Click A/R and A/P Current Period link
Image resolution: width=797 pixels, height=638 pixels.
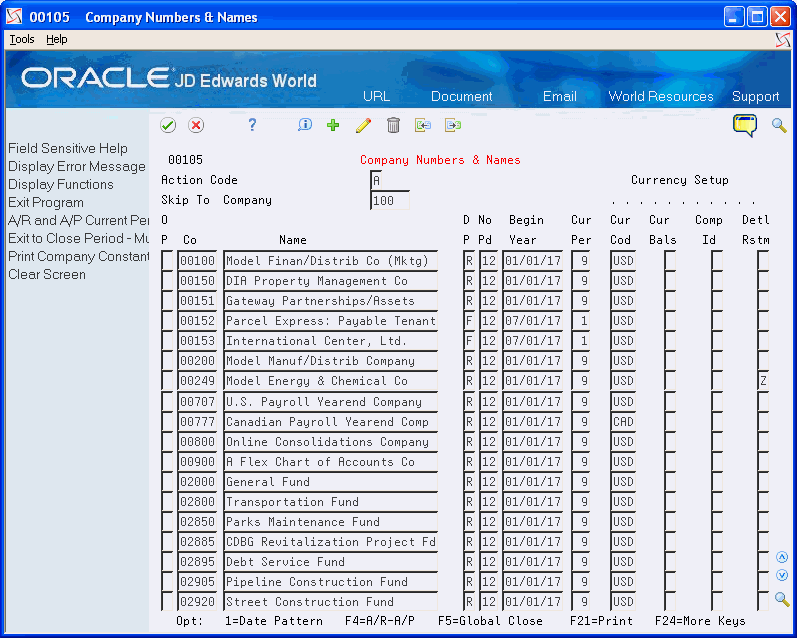78,221
